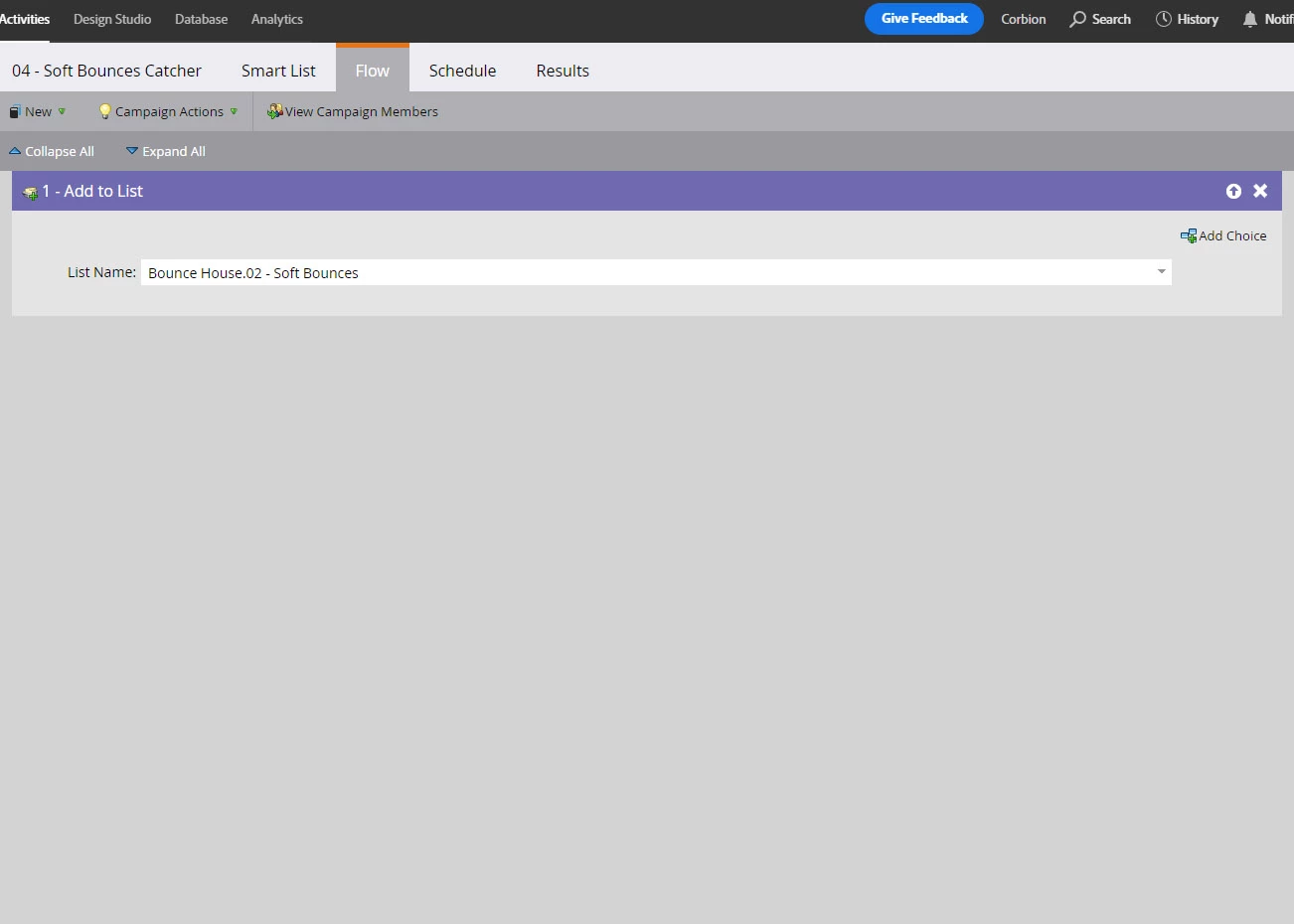1294x924 pixels.
Task: Open the List Name dropdown arrow
Action: 1161,272
